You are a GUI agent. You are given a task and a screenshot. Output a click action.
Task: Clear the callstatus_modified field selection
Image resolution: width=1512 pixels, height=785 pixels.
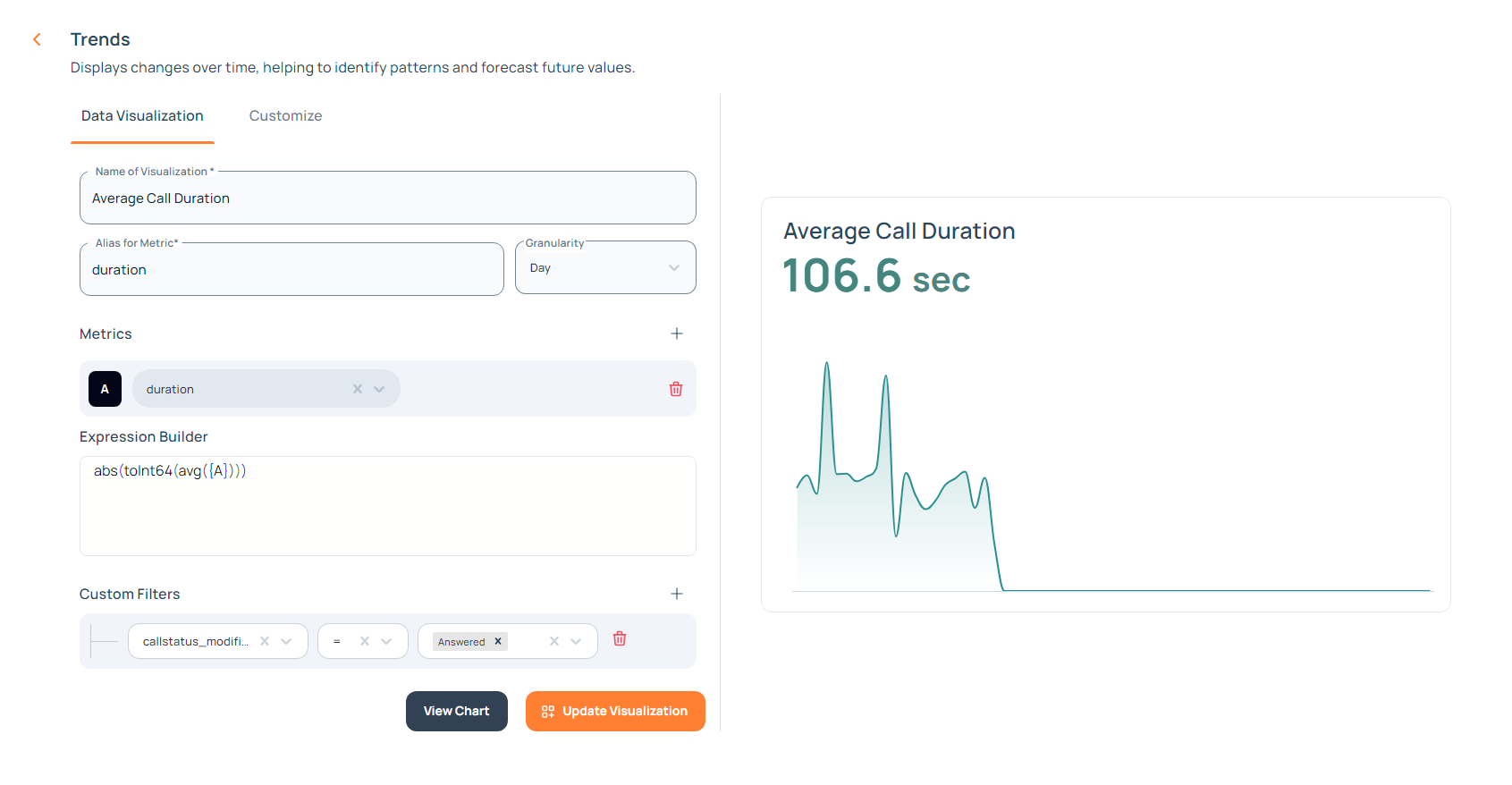coord(265,641)
